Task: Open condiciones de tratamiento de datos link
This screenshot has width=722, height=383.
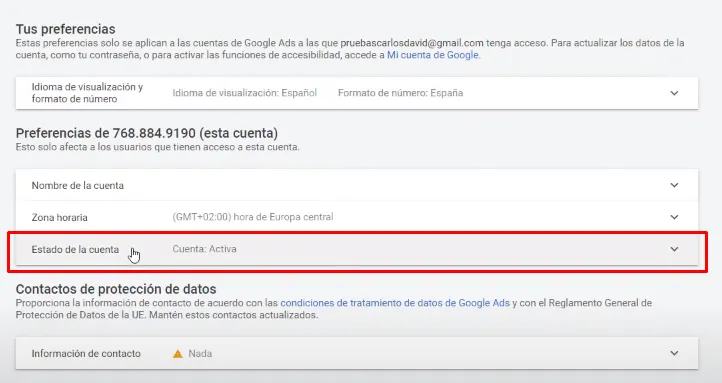Action: click(x=395, y=303)
